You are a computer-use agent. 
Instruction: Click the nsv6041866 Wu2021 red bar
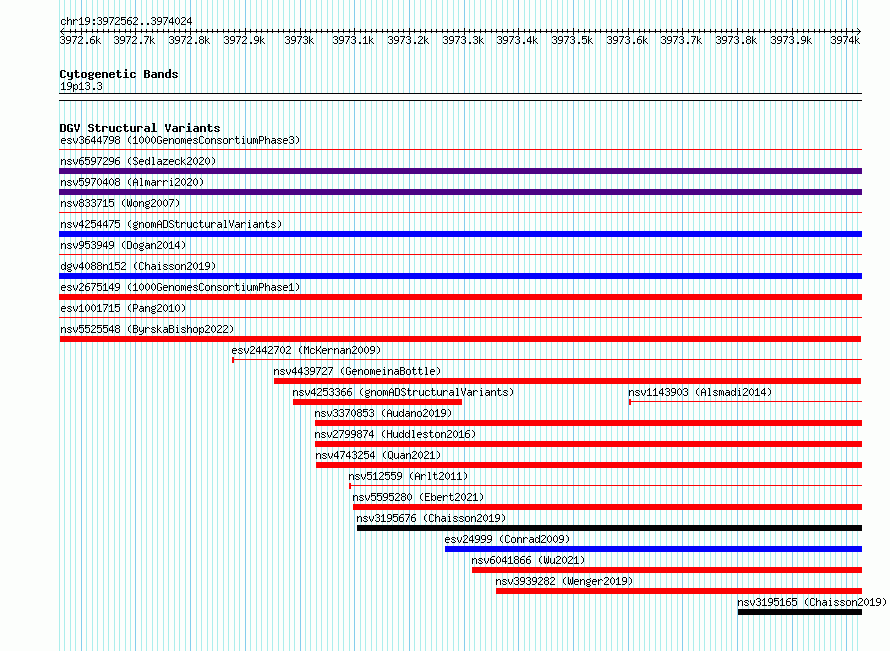667,570
